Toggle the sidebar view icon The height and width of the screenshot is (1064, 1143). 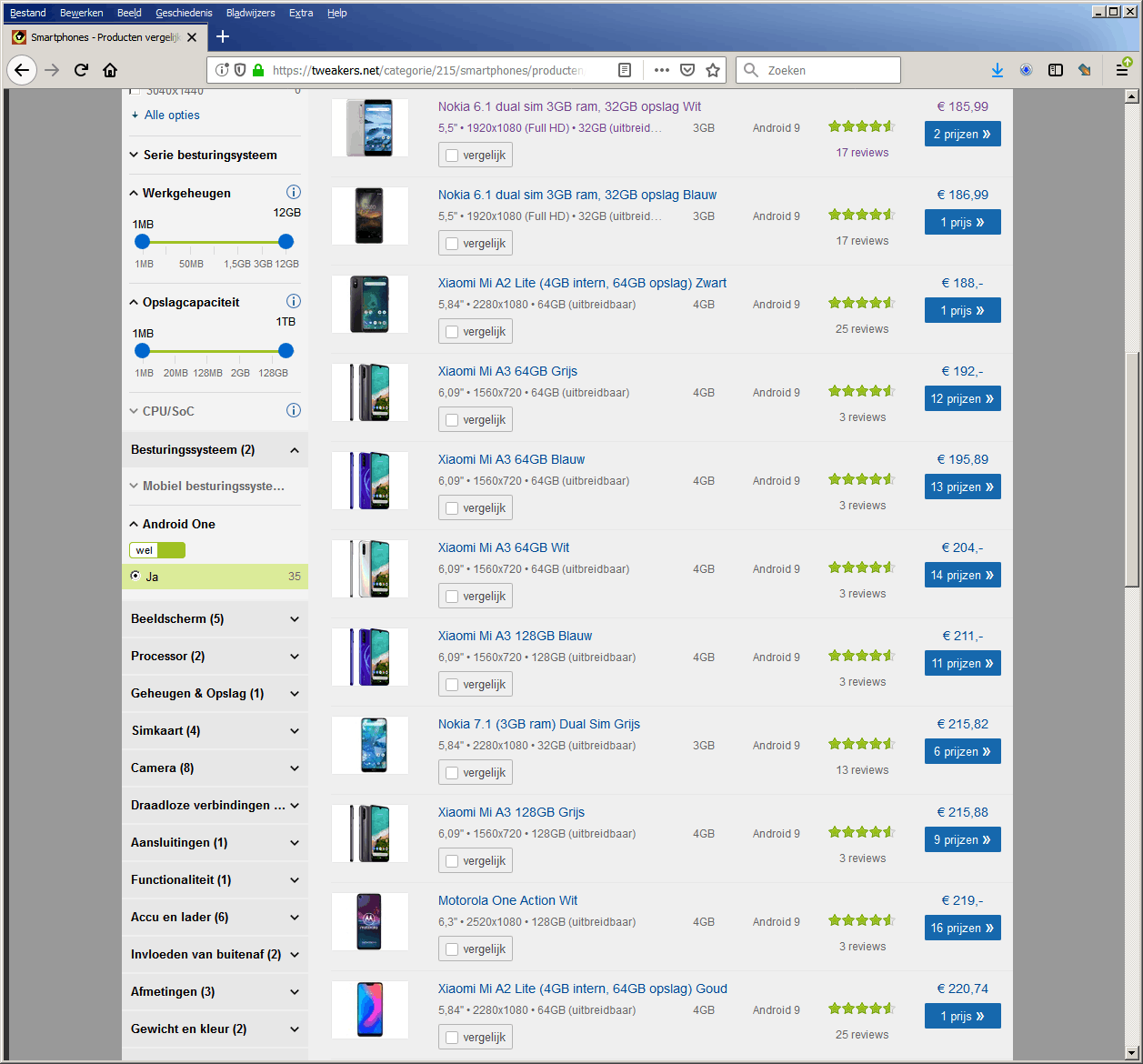point(1056,70)
